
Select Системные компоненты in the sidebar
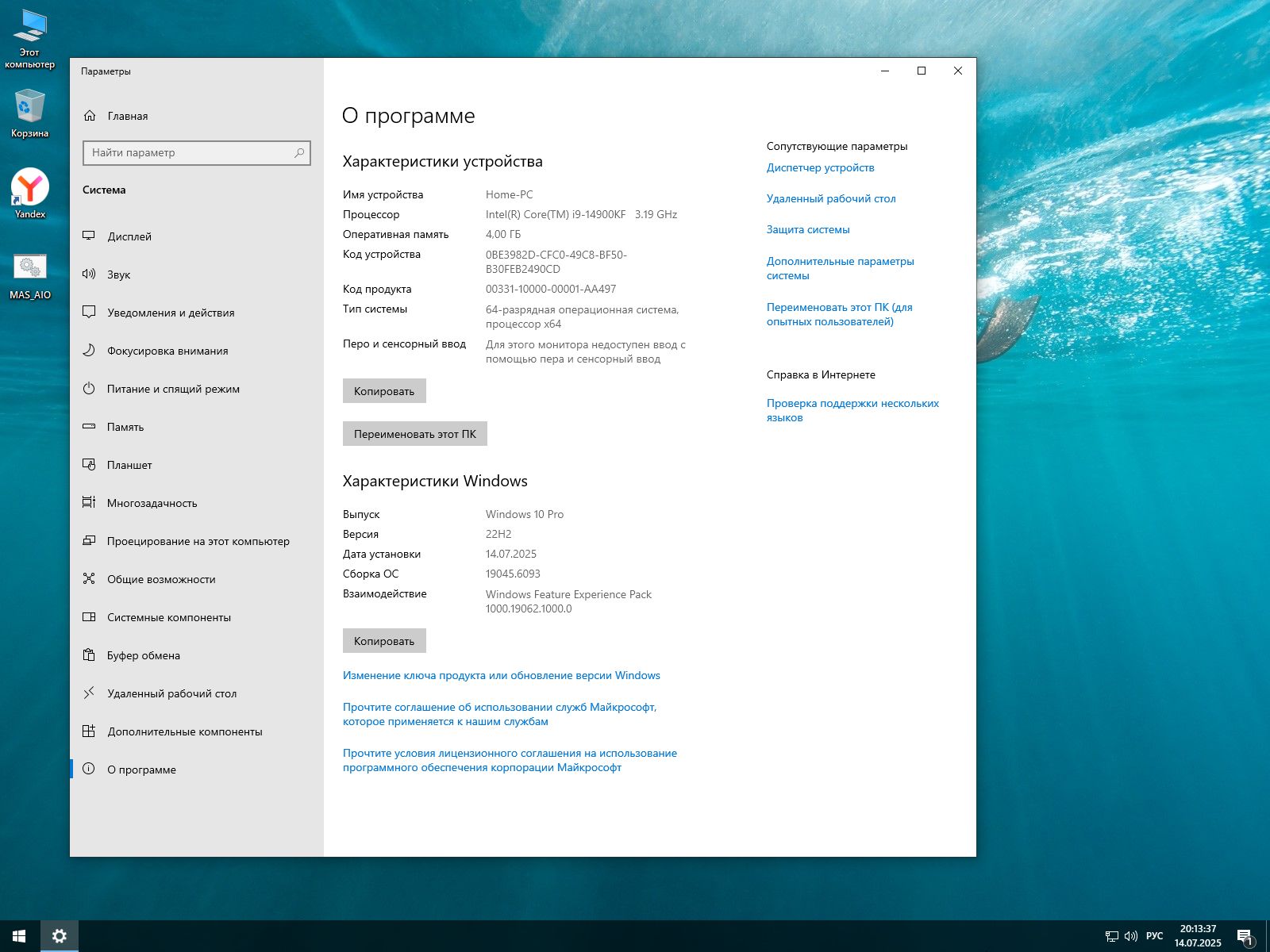coord(197,617)
